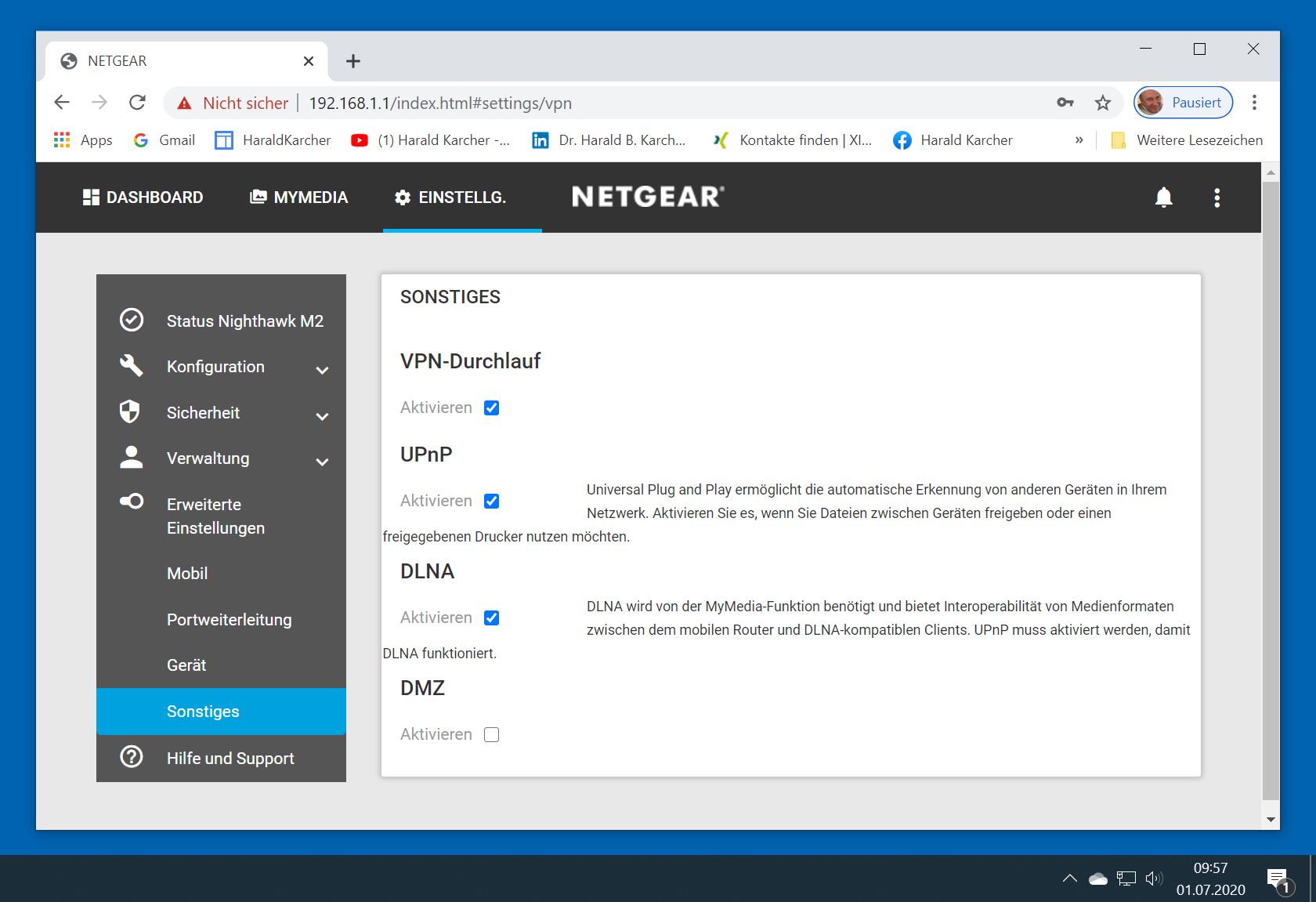1316x902 pixels.
Task: Click the scrollbar down arrow
Action: [x=1271, y=820]
